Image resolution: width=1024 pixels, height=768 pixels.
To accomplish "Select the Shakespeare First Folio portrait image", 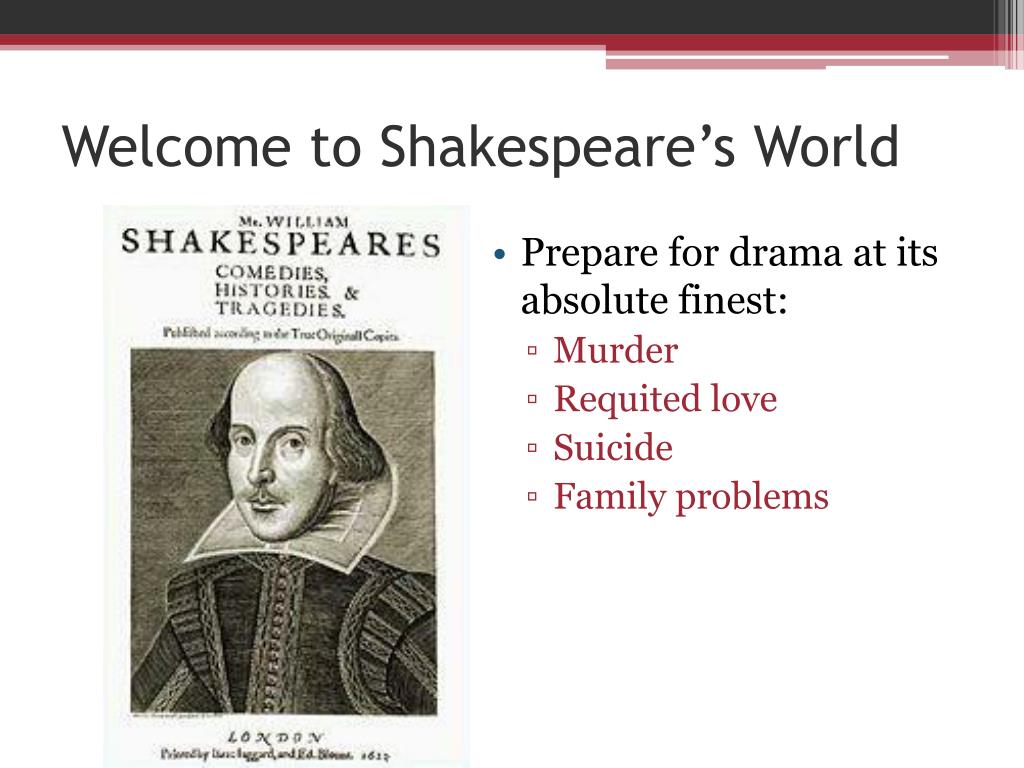I will point(286,487).
